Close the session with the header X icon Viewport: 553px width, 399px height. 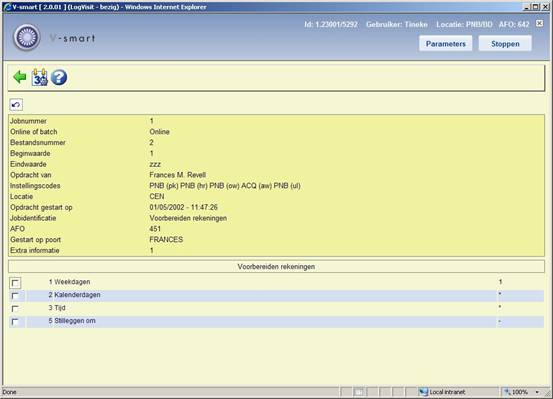(539, 23)
